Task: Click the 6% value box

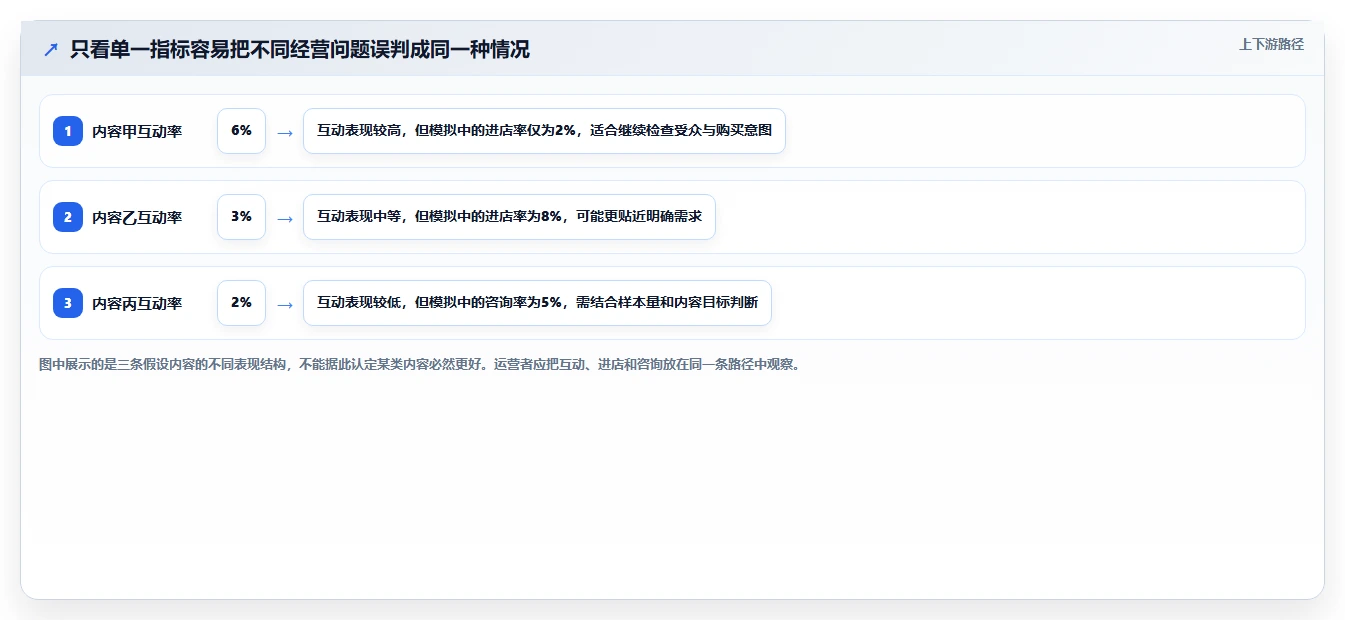Action: tap(241, 131)
